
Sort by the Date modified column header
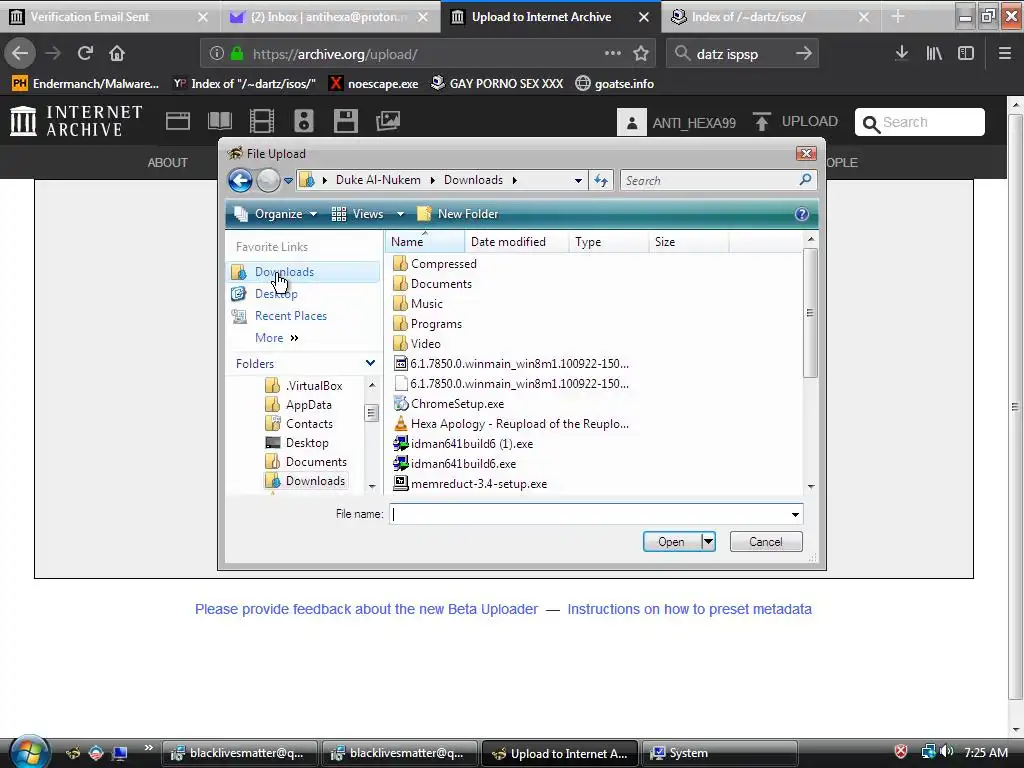click(516, 242)
